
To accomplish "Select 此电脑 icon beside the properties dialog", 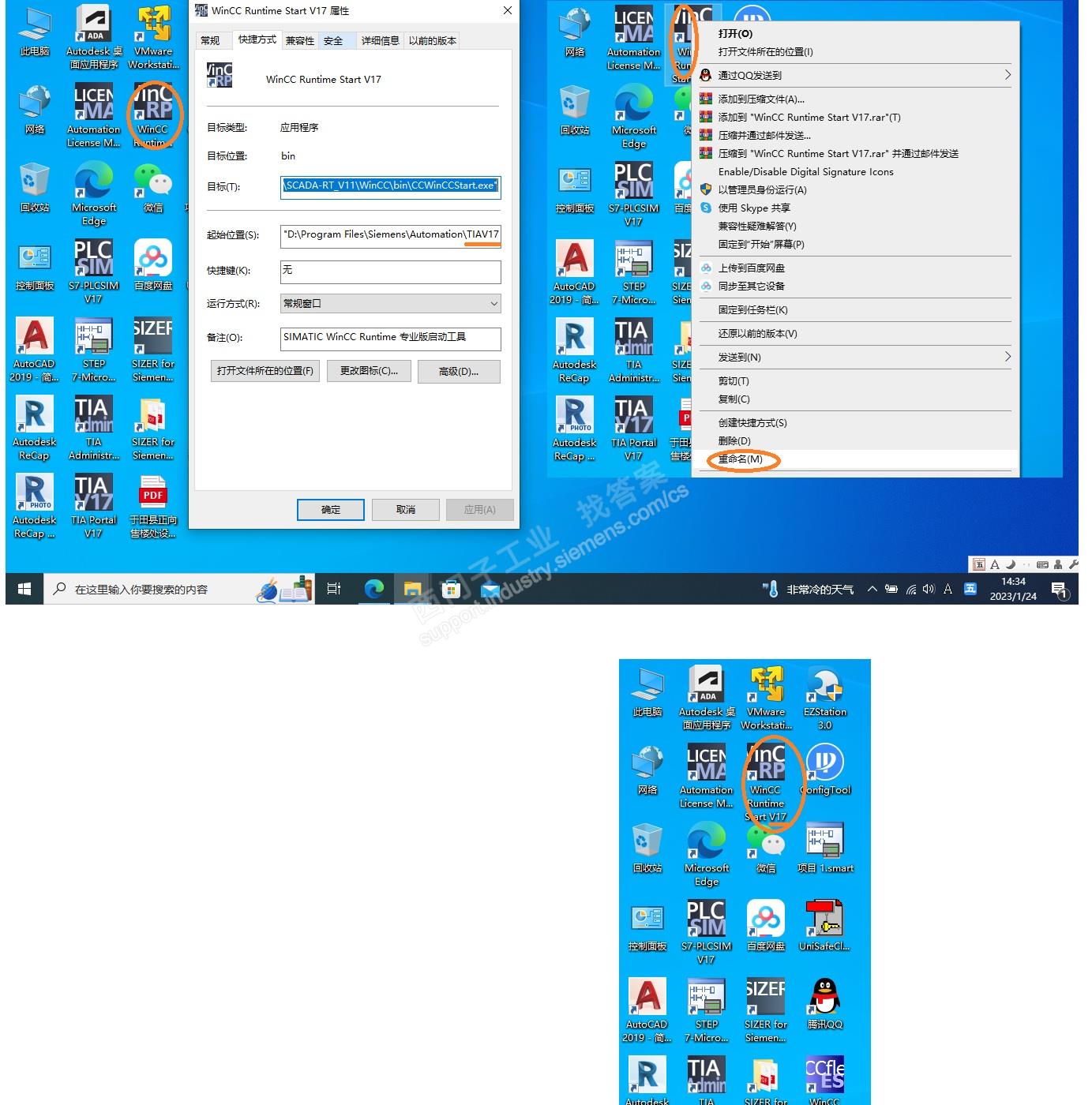I will click(35, 32).
